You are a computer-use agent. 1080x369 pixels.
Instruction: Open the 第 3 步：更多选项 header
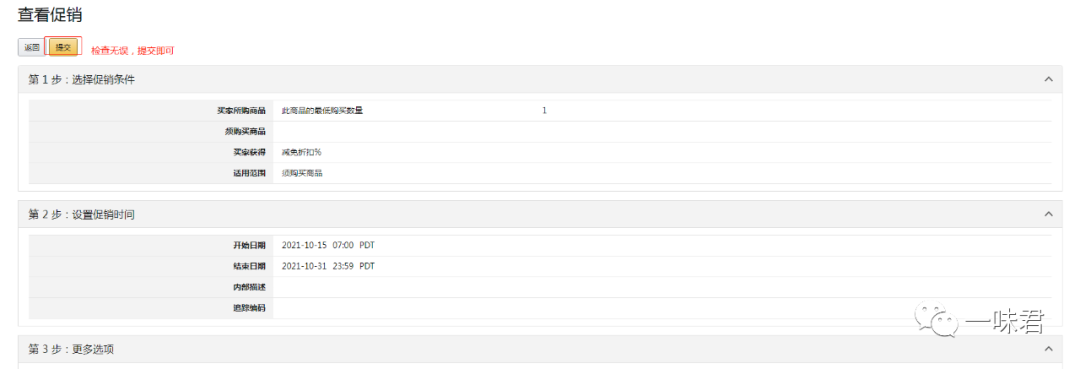71,350
